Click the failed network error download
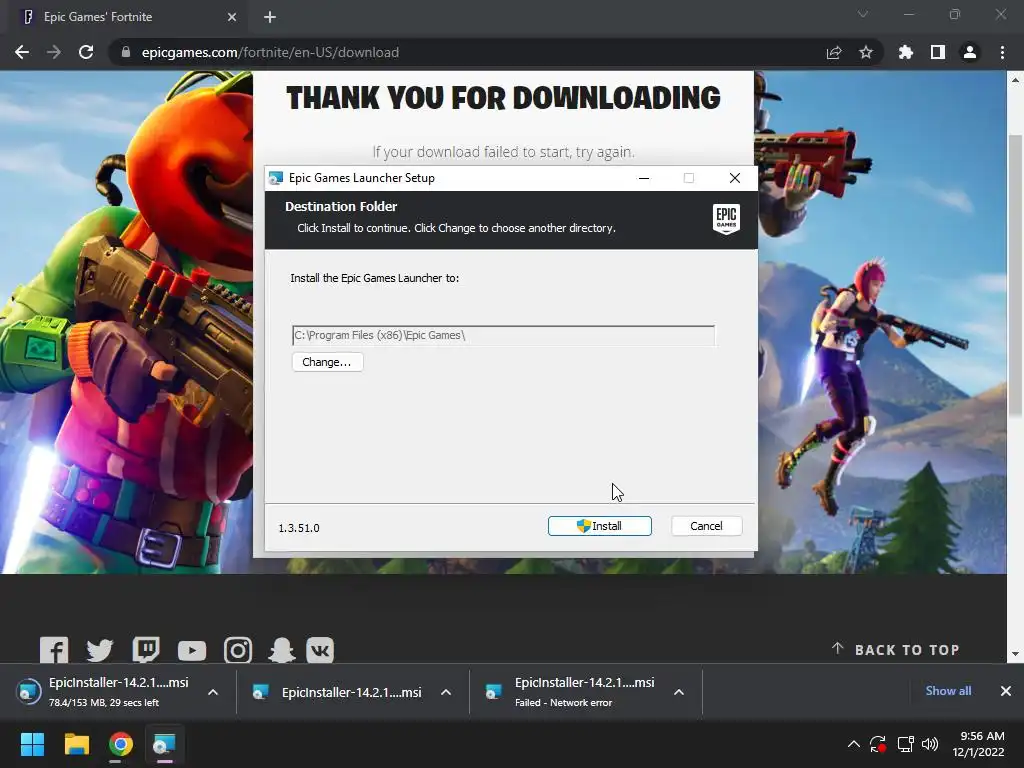 point(570,692)
